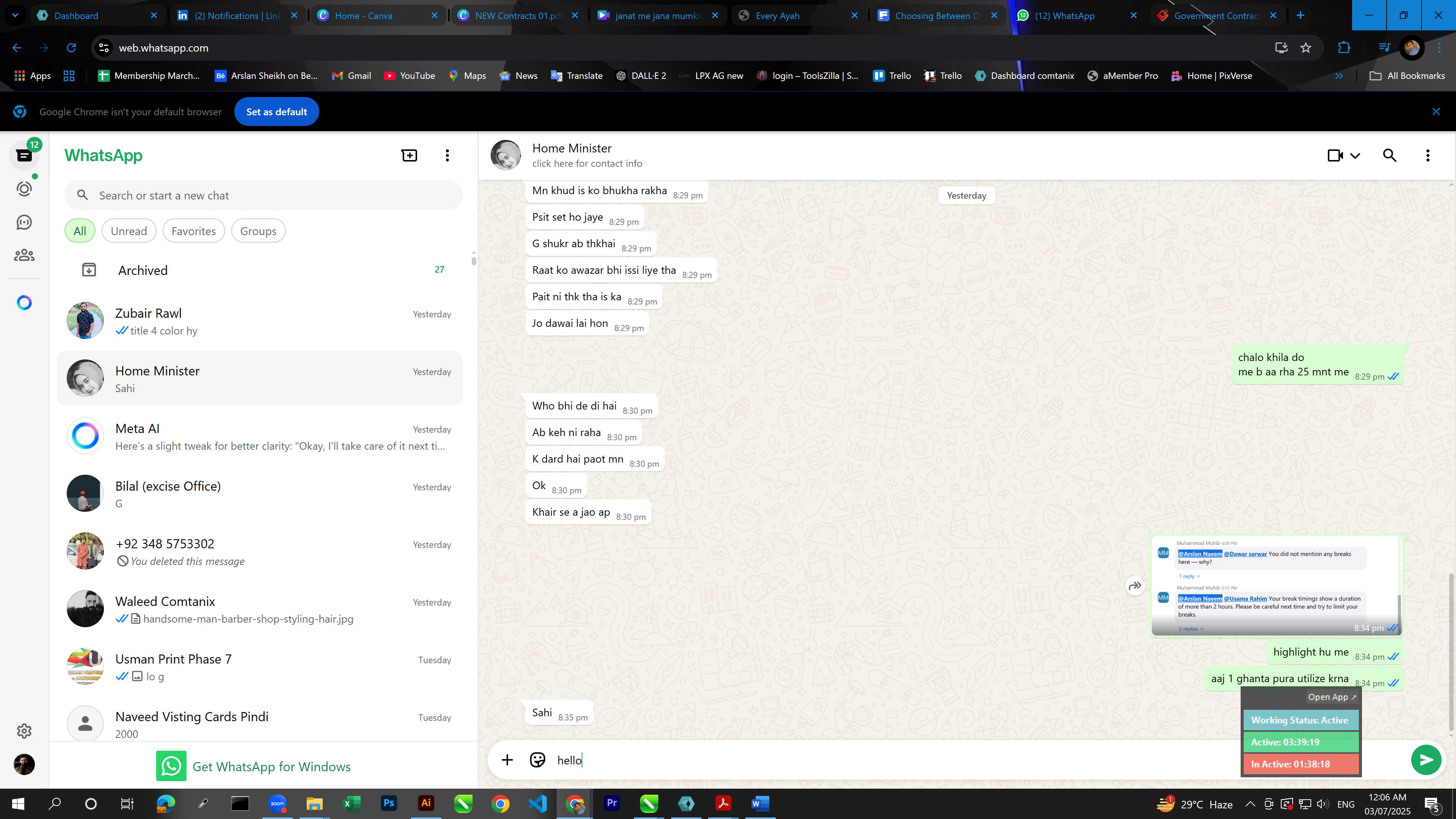Image resolution: width=1456 pixels, height=819 pixels.
Task: Send the message with the green arrow
Action: (x=1426, y=759)
